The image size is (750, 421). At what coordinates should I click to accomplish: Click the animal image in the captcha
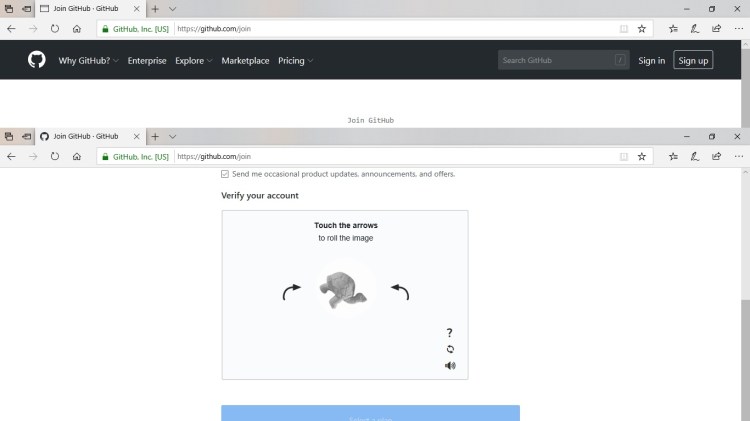(344, 290)
